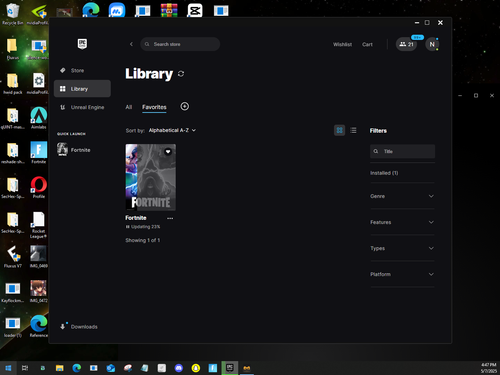Image resolution: width=500 pixels, height=375 pixels.
Task: Switch to grid view
Action: coord(340,130)
